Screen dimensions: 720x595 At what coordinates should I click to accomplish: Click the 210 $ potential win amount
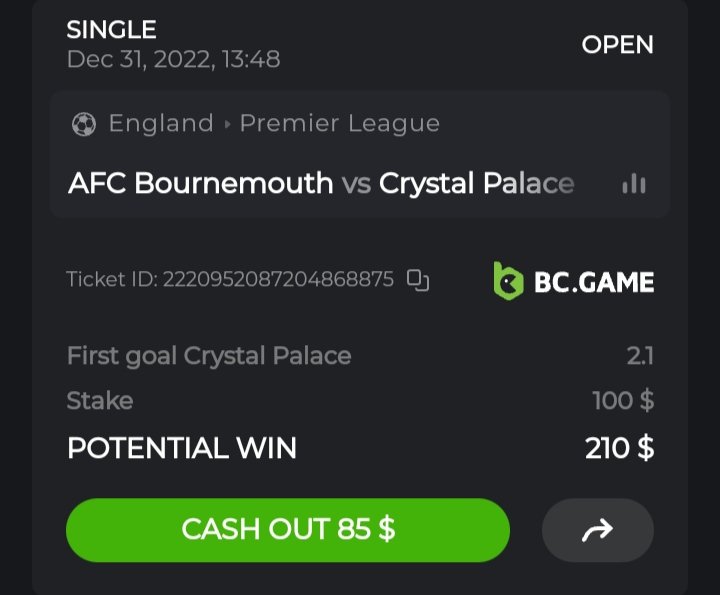[x=619, y=448]
